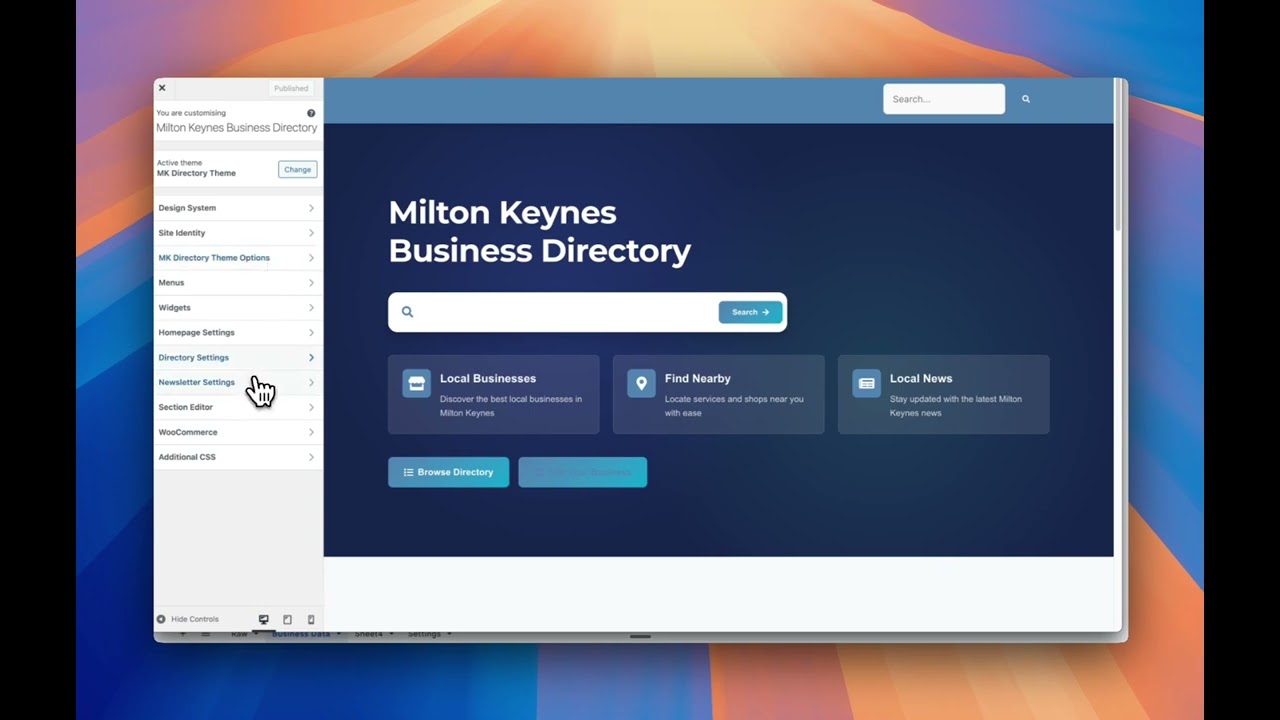Open the customizer help question-mark icon
This screenshot has height=720, width=1280.
click(x=311, y=113)
